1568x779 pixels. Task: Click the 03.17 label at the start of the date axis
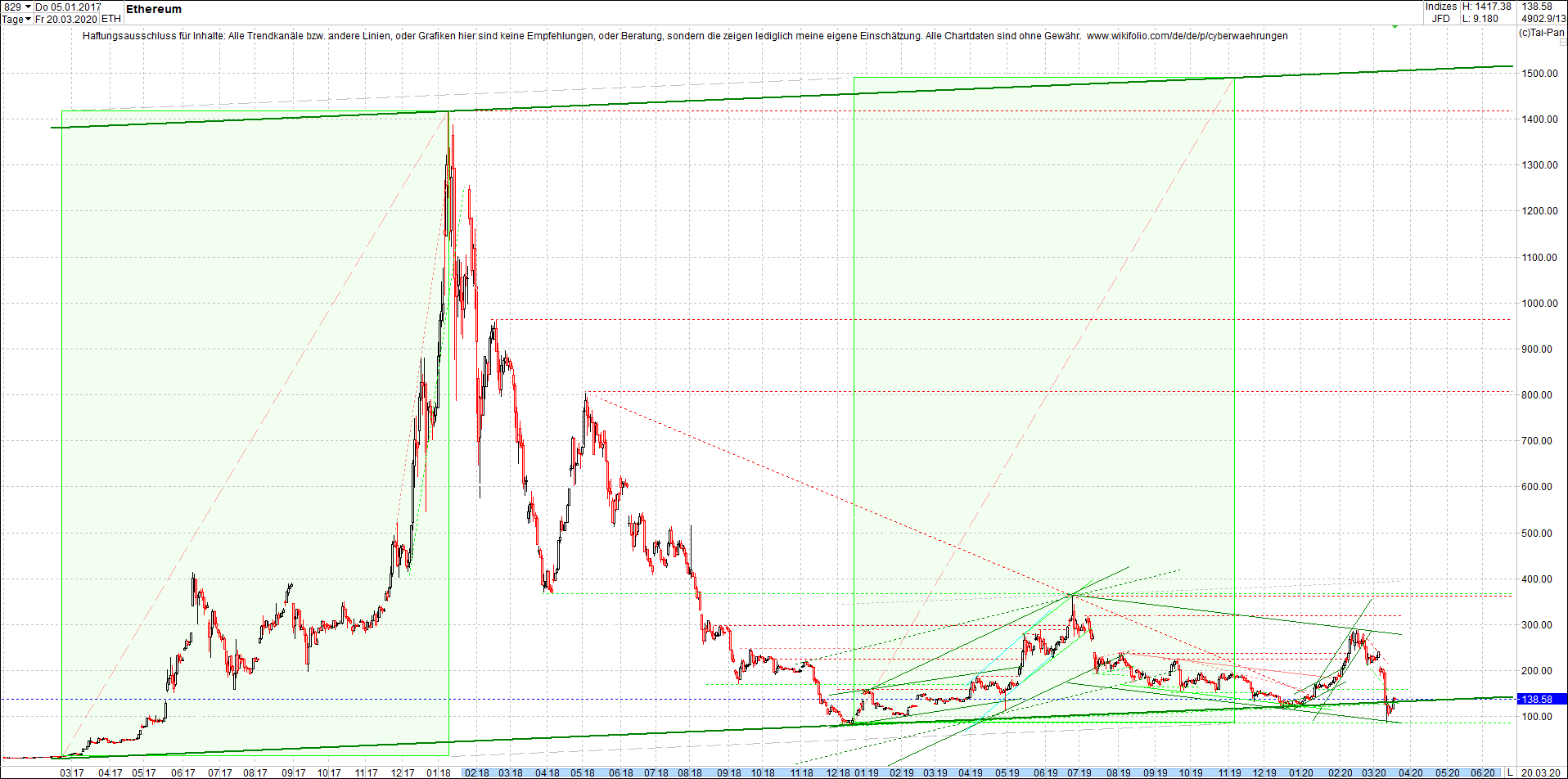[72, 772]
